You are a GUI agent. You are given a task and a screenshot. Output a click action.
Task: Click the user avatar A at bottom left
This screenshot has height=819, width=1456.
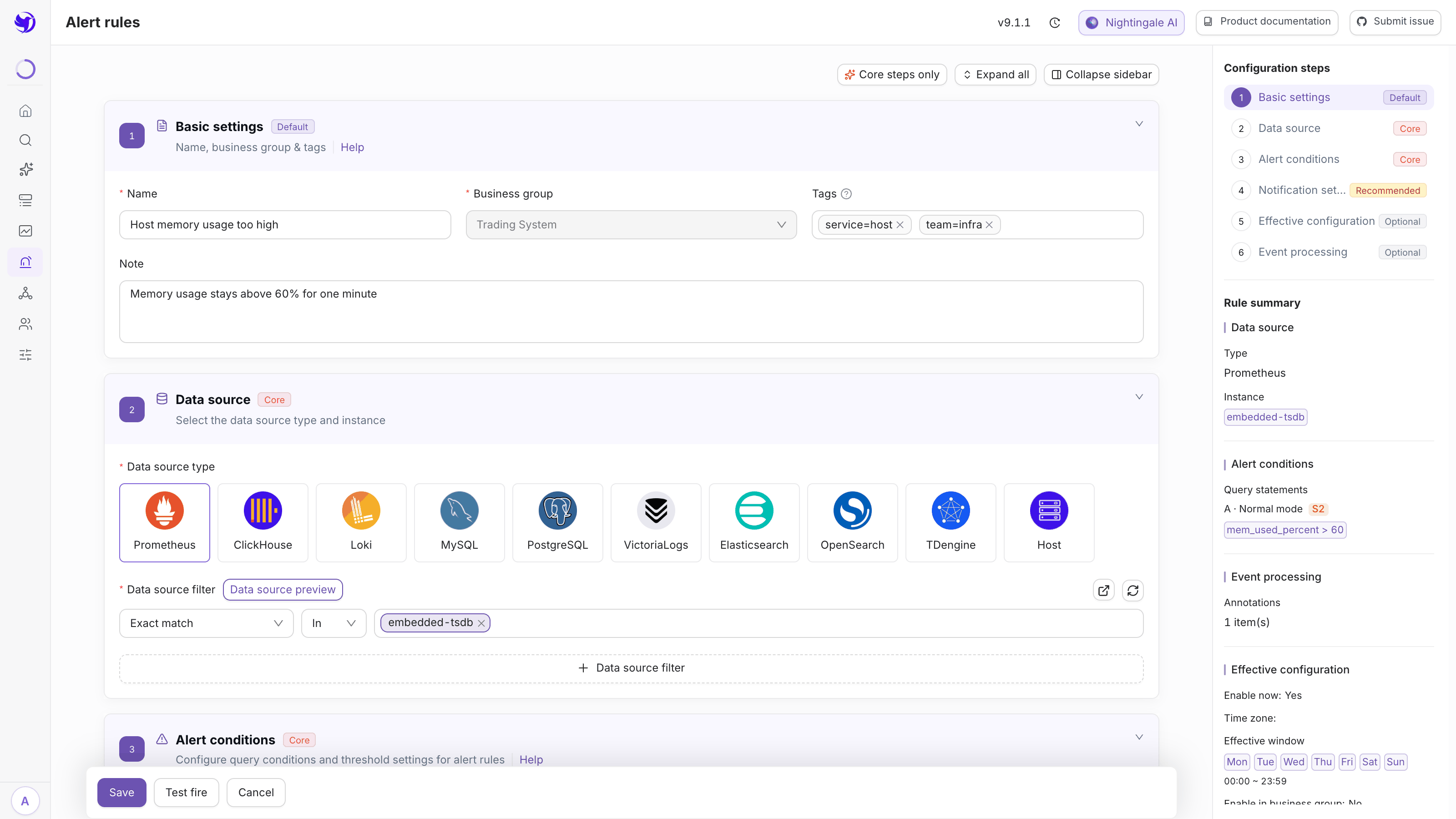(x=25, y=801)
